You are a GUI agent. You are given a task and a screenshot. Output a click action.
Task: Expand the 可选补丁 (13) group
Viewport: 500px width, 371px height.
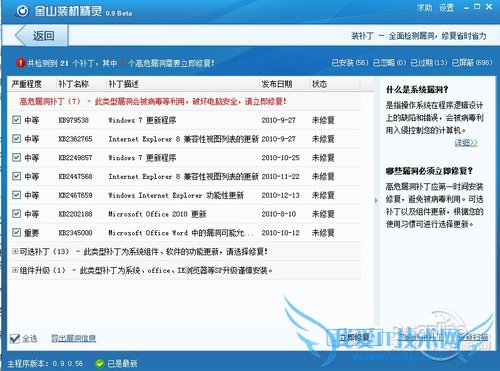click(x=15, y=251)
